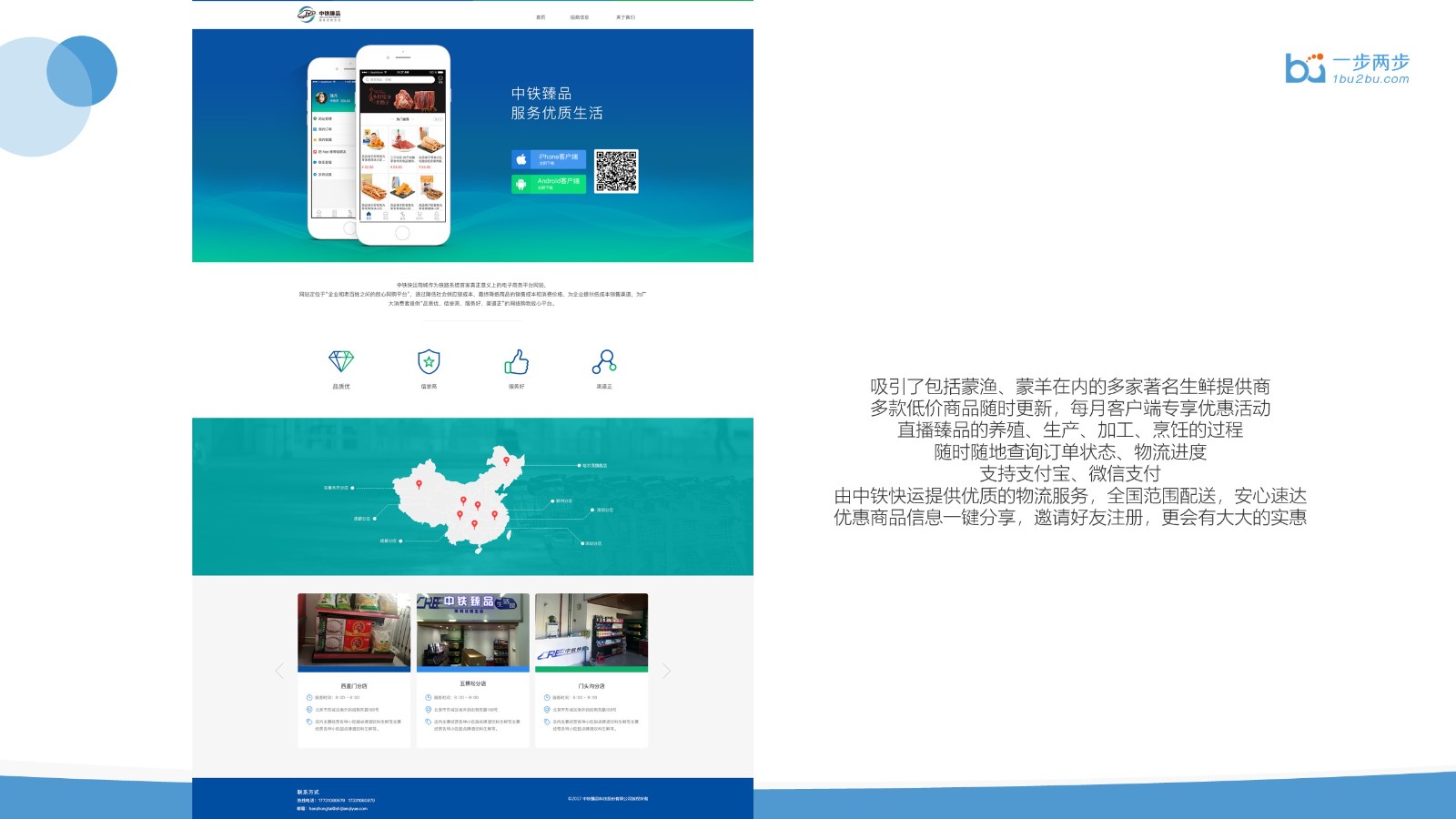This screenshot has width=1456, height=819.
Task: Click clock icon in 西直门分店 card
Action: tap(309, 698)
